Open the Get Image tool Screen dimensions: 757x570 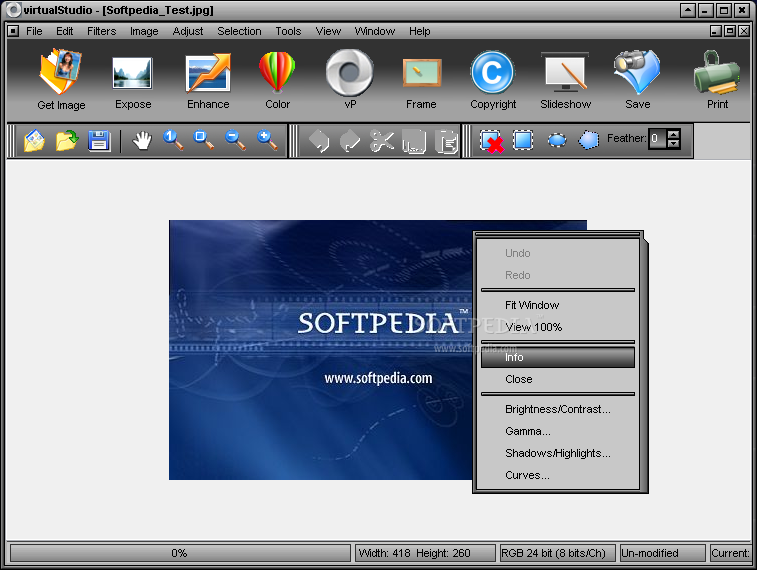click(61, 80)
